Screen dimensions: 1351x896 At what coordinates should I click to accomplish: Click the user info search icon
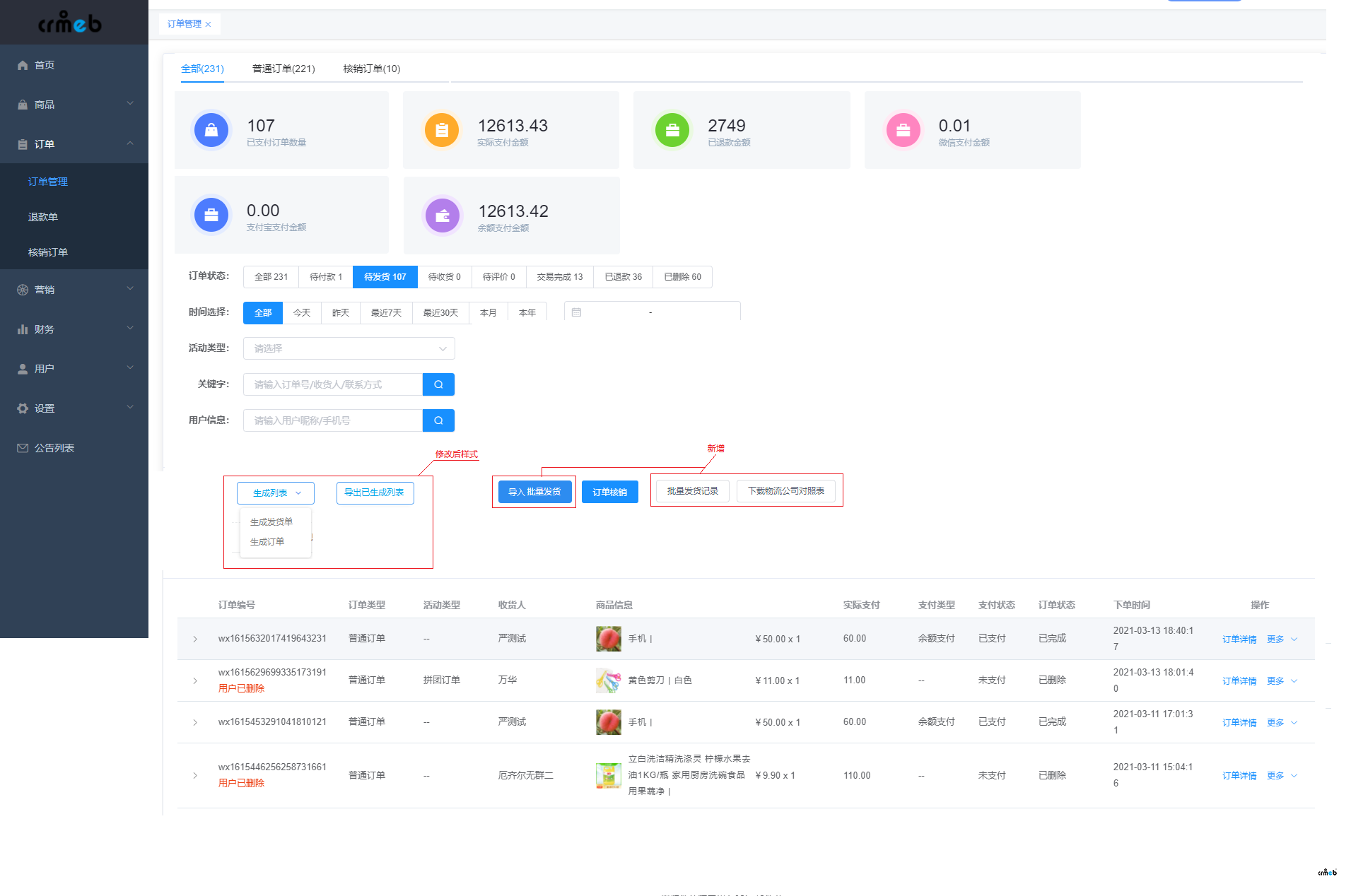[x=438, y=420]
